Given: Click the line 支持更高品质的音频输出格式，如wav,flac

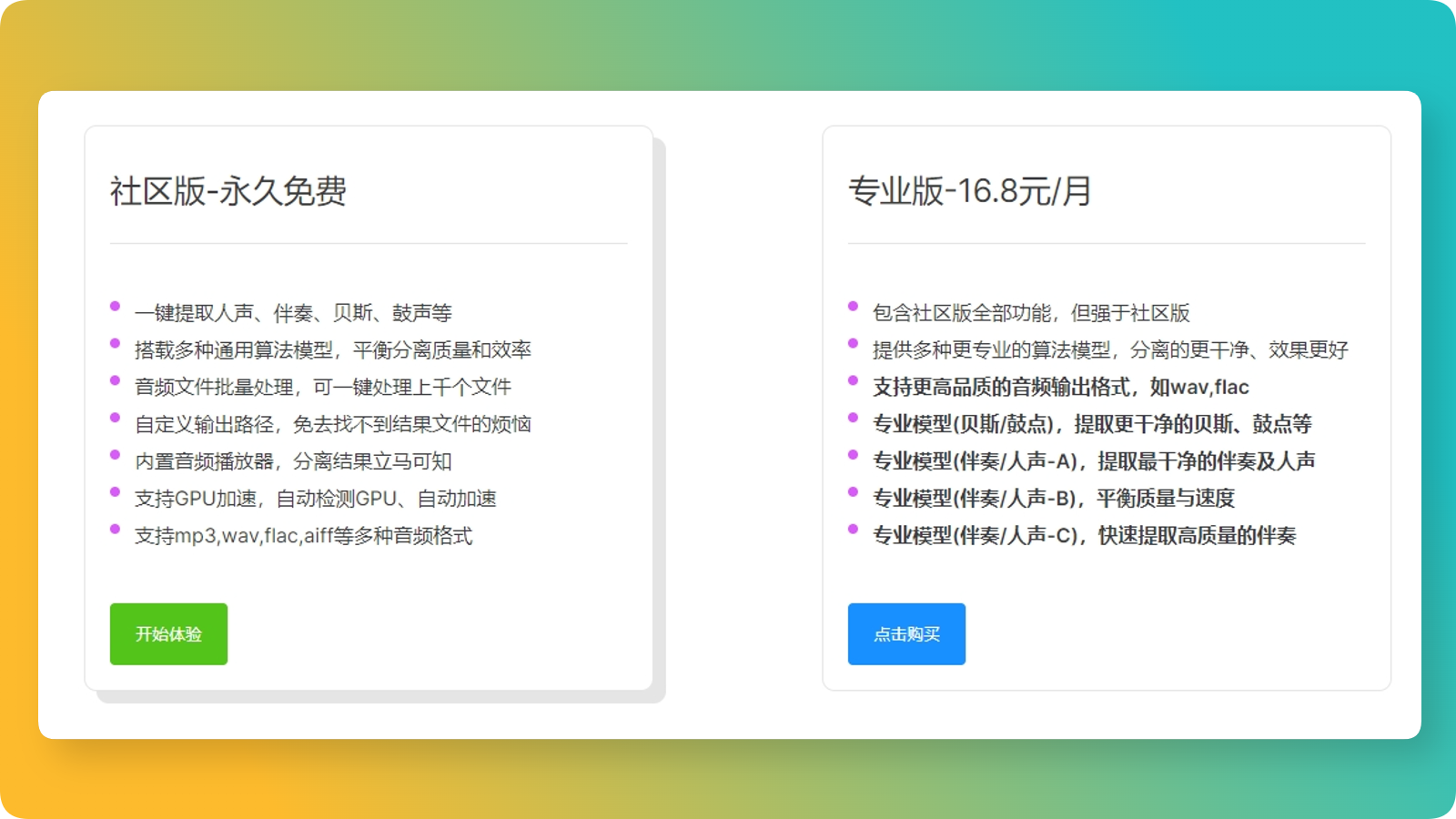Looking at the screenshot, I should point(1061,388).
